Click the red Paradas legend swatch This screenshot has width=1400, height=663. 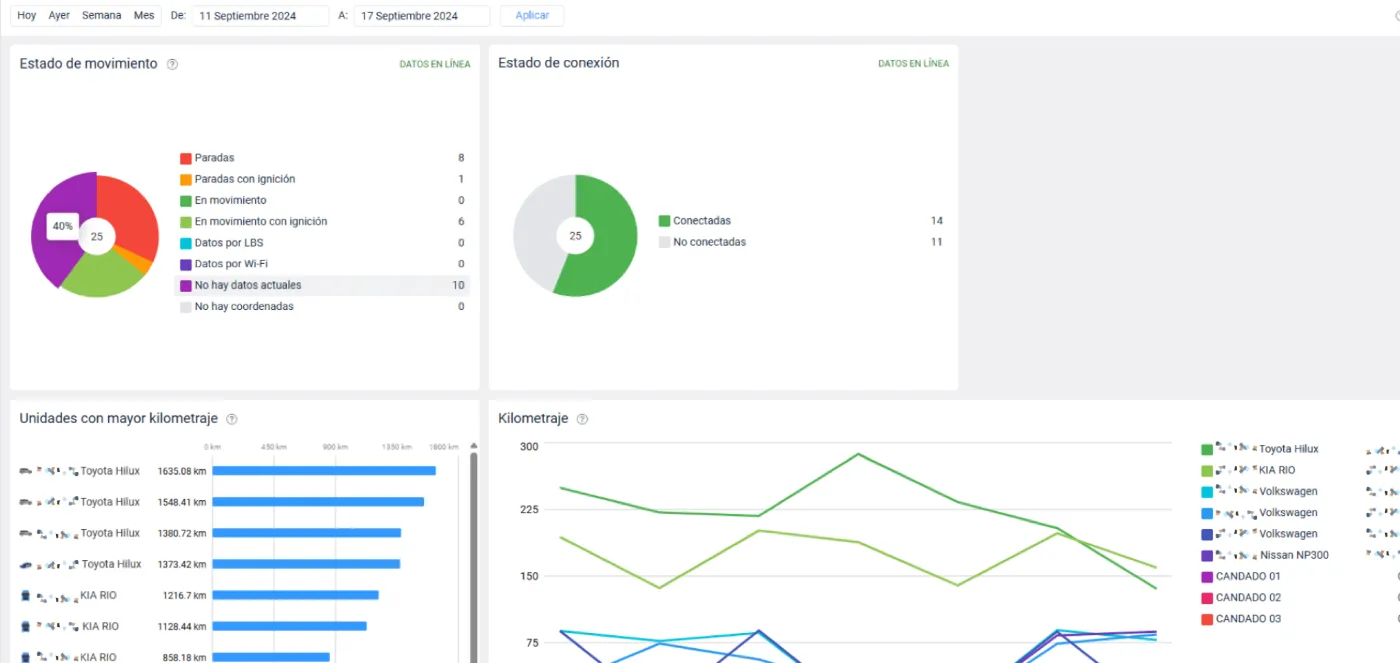[185, 158]
